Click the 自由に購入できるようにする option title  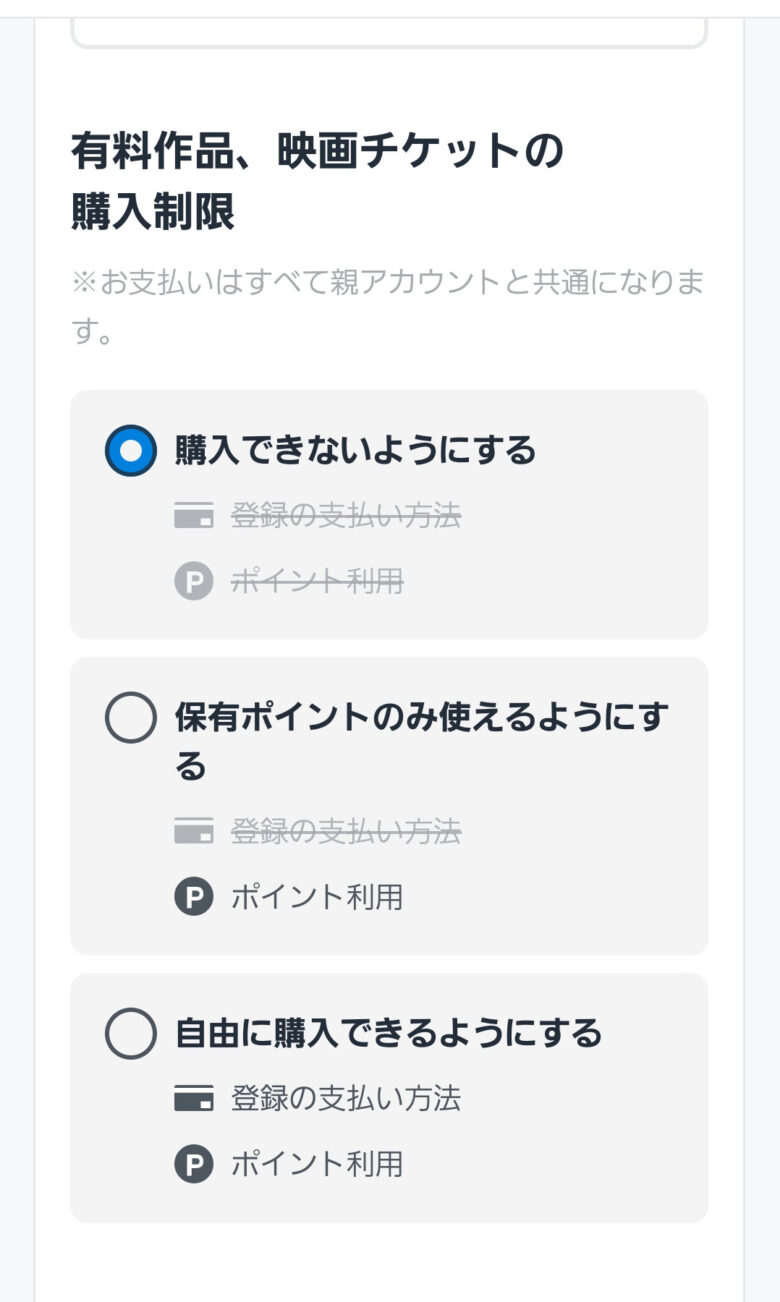388,1033
